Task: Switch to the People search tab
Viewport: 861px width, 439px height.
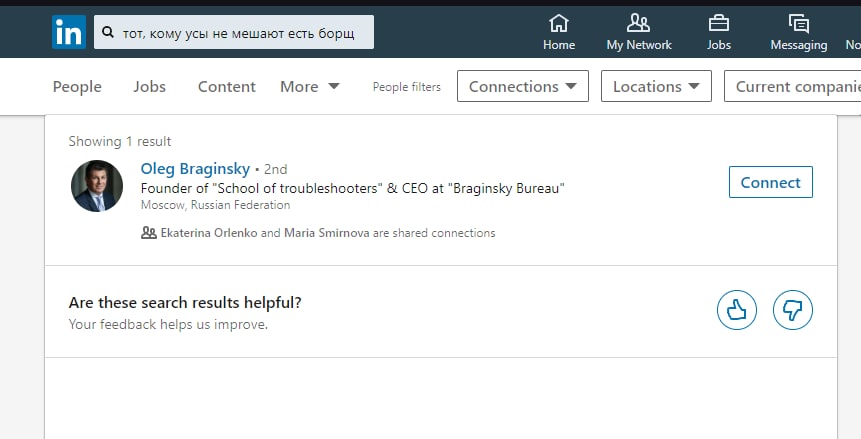Action: click(77, 87)
